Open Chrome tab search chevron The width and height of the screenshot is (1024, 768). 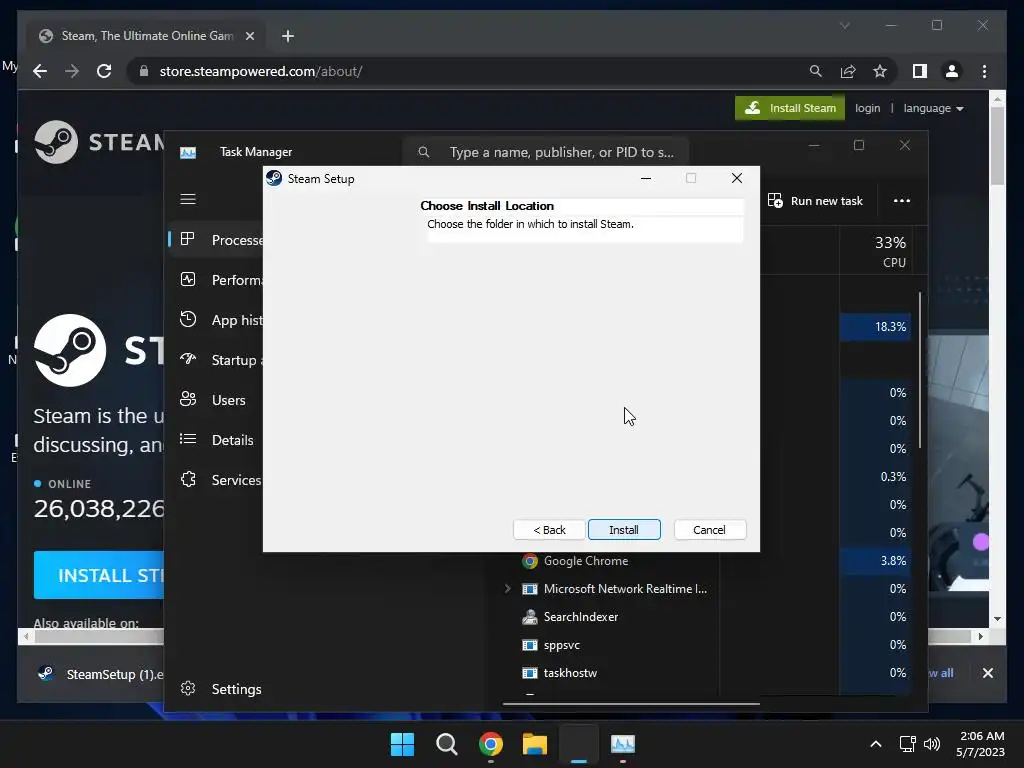point(844,25)
